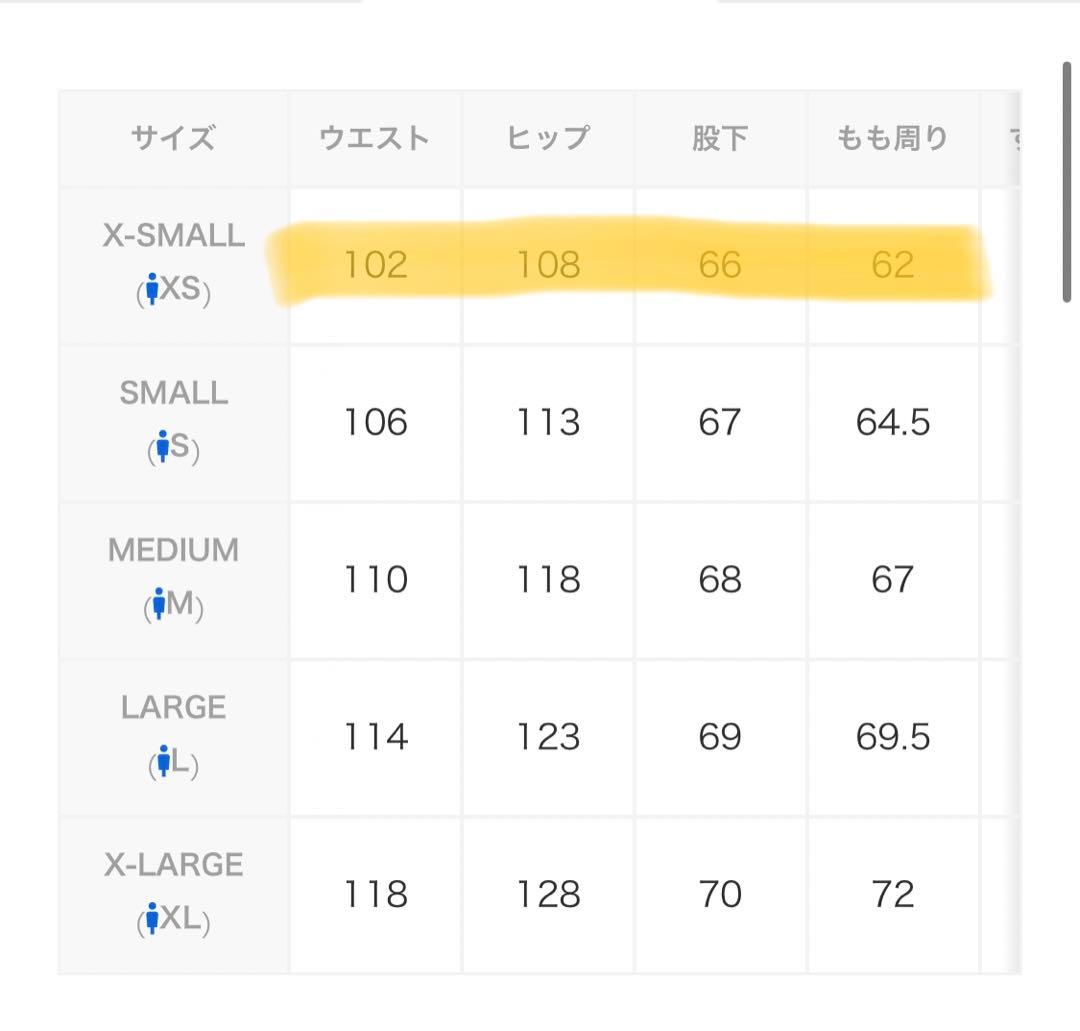Screen dimensions: 1080x1031
Task: Click the blue person icon beside S
Action: [160, 448]
